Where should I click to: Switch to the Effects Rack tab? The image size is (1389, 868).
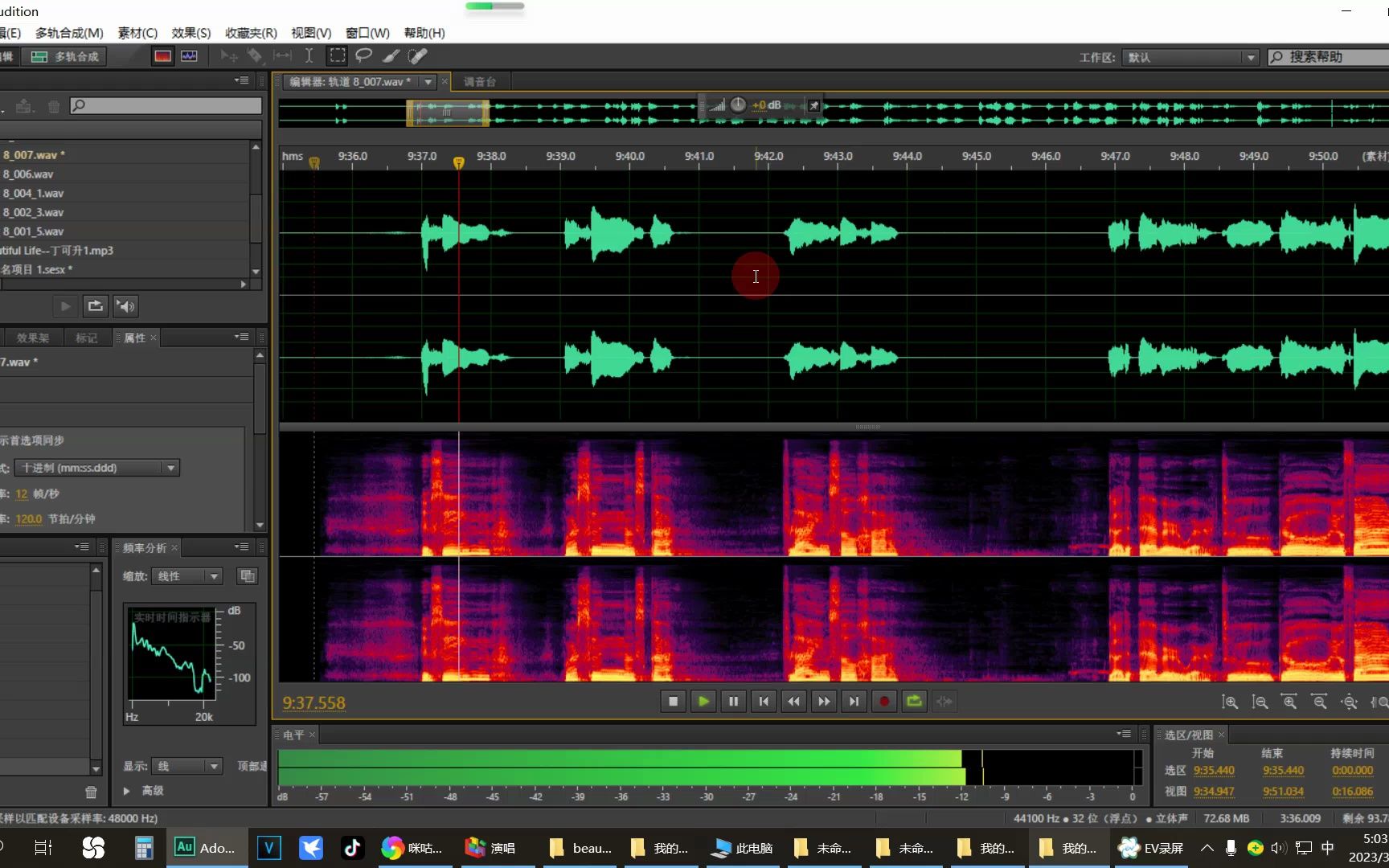point(33,338)
